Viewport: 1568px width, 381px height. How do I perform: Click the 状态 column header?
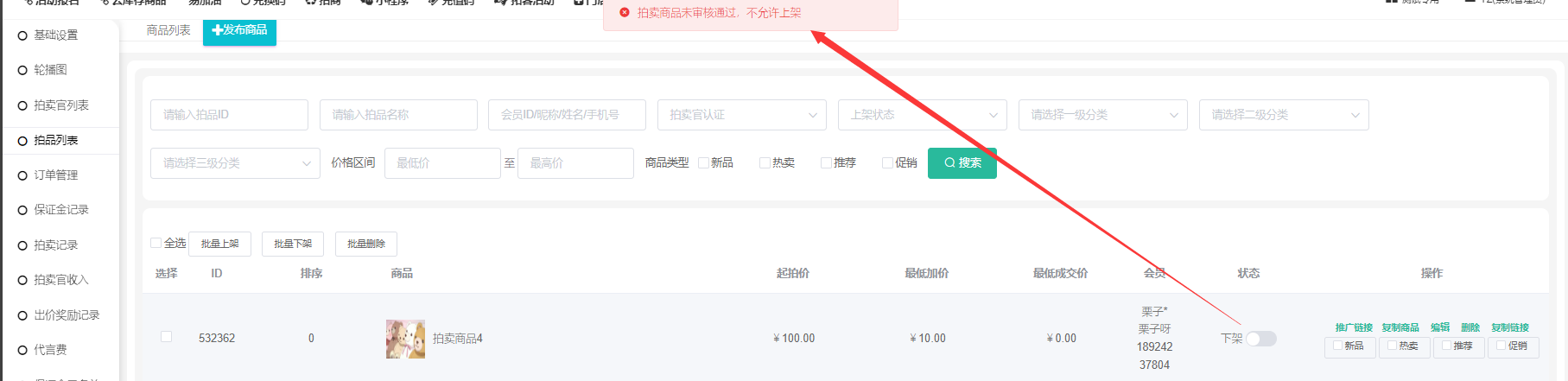pyautogui.click(x=1248, y=274)
